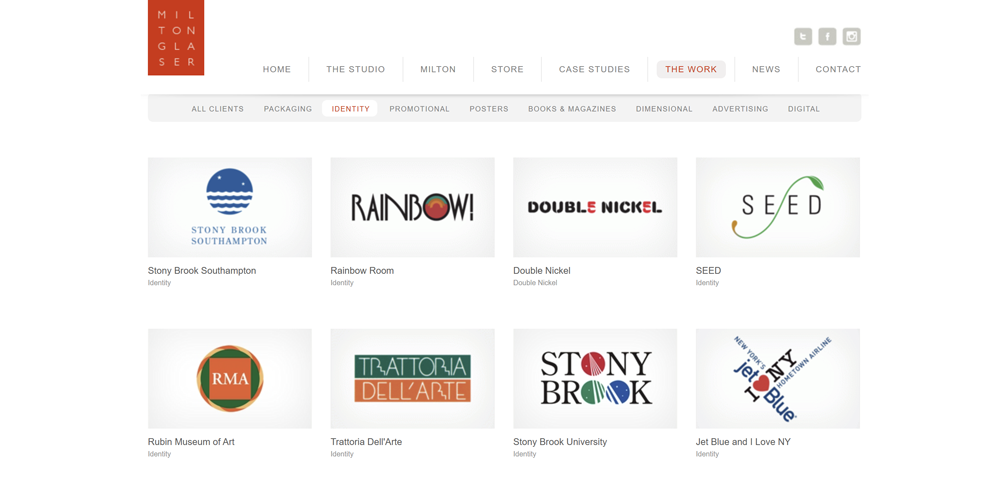Open the Stony Brook University title link

(x=560, y=442)
